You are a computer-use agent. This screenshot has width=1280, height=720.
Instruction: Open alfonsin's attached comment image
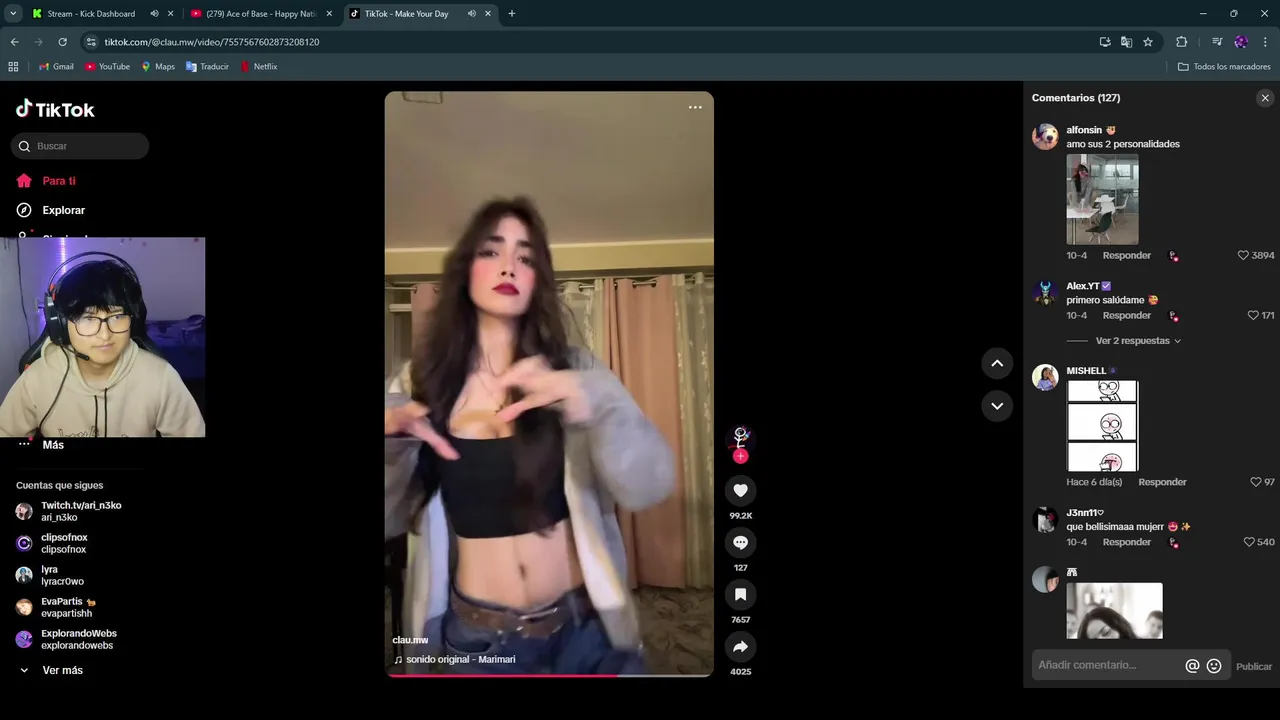[1102, 199]
